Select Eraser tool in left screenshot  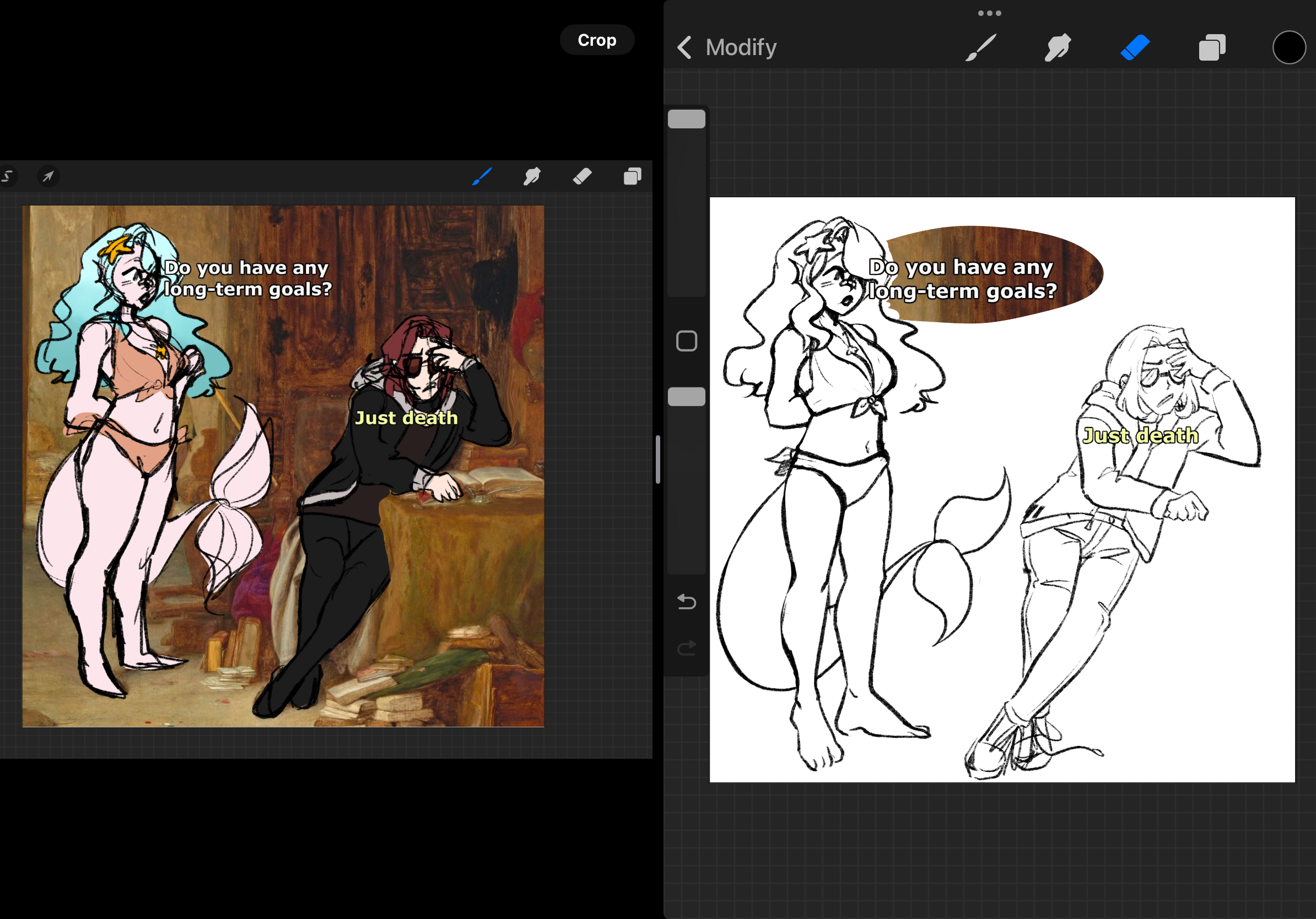pos(583,176)
